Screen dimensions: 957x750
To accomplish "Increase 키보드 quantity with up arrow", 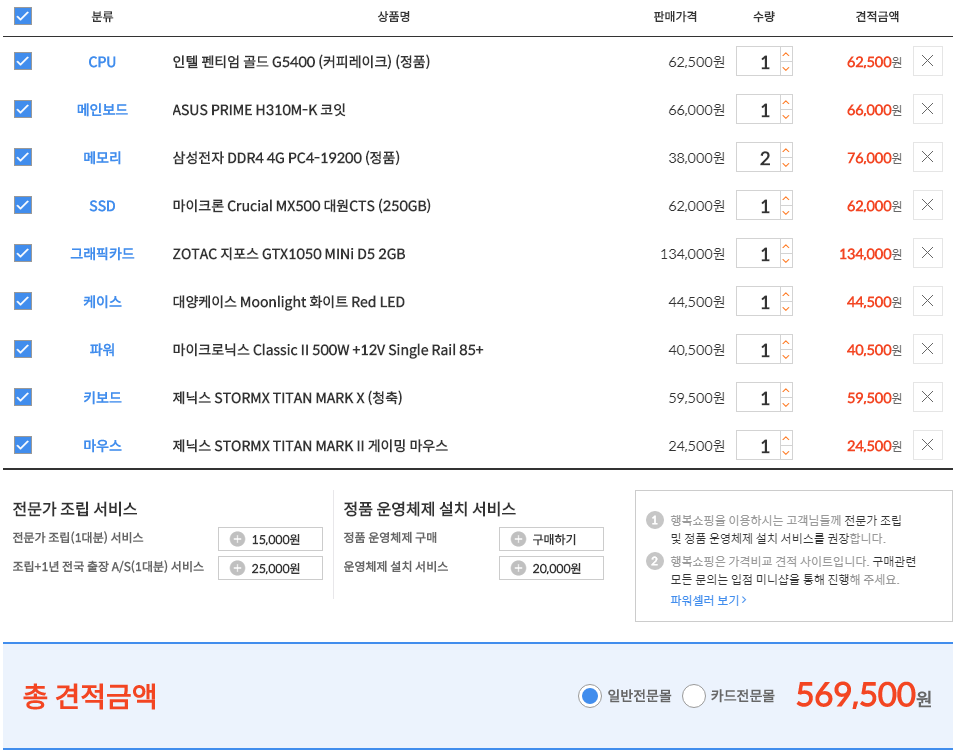I will (786, 390).
